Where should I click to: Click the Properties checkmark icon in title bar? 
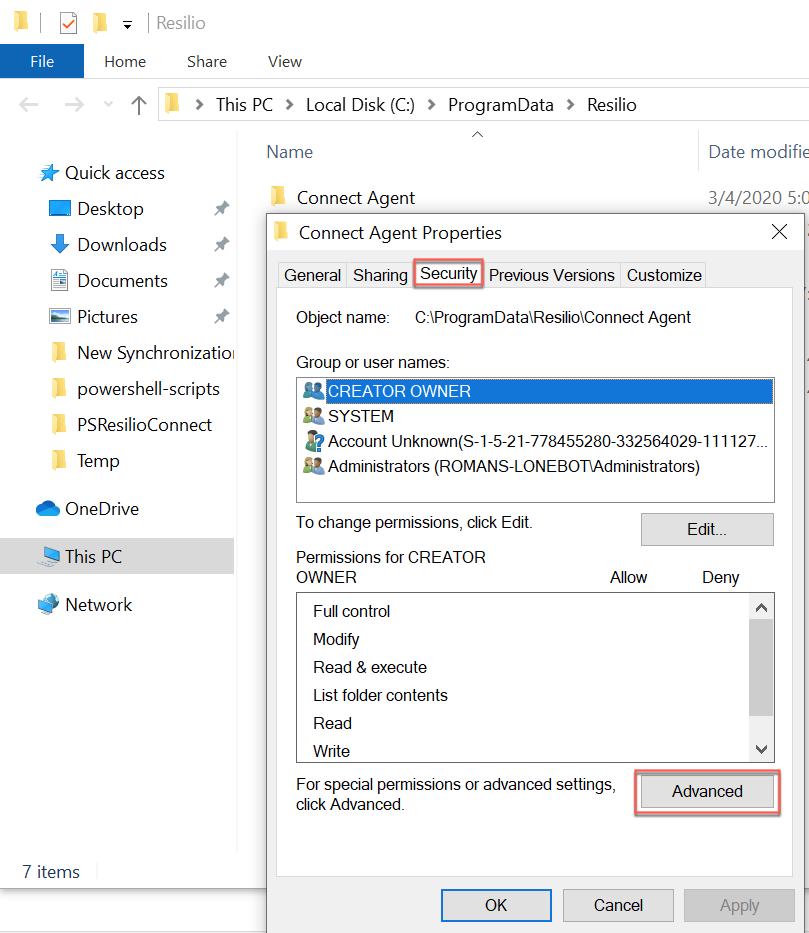(68, 23)
